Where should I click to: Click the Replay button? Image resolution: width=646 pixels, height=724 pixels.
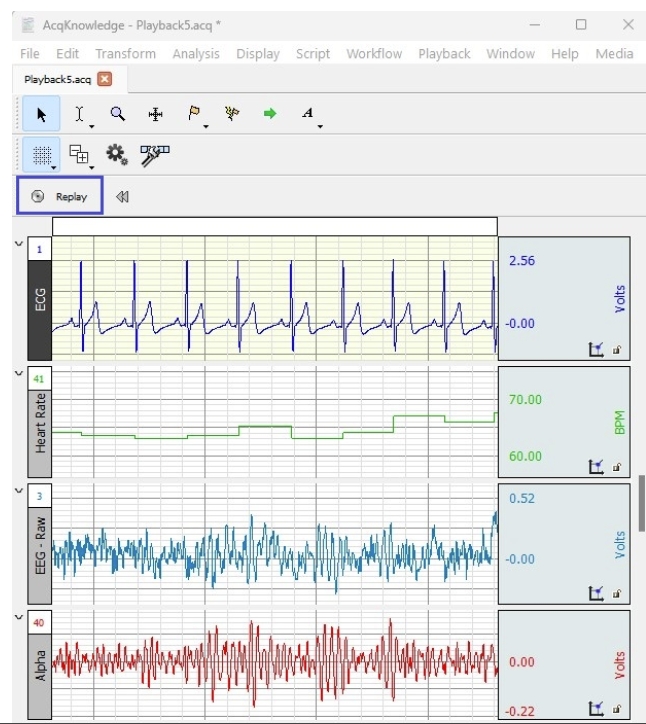tap(60, 197)
